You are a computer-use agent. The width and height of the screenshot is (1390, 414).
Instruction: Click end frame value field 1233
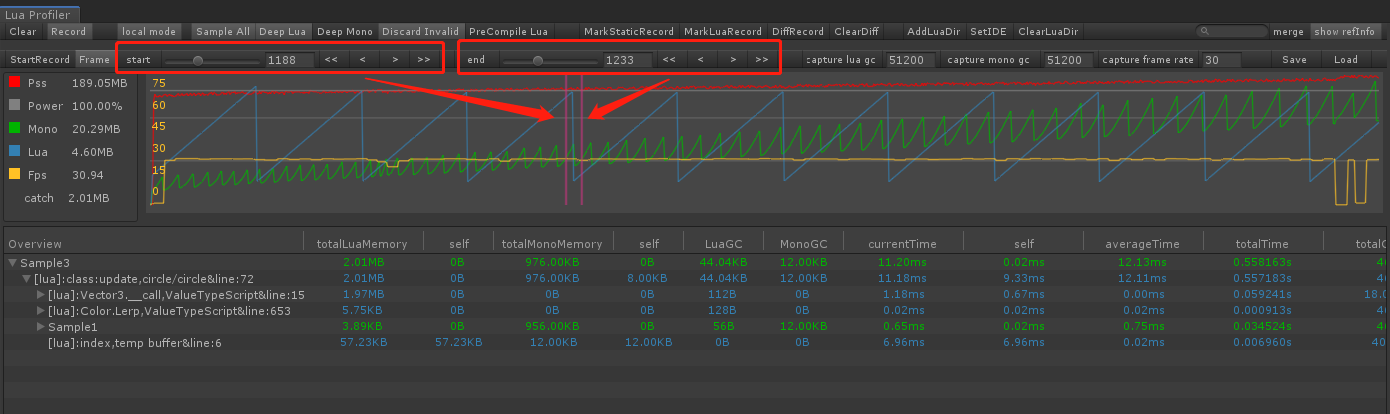tap(626, 60)
